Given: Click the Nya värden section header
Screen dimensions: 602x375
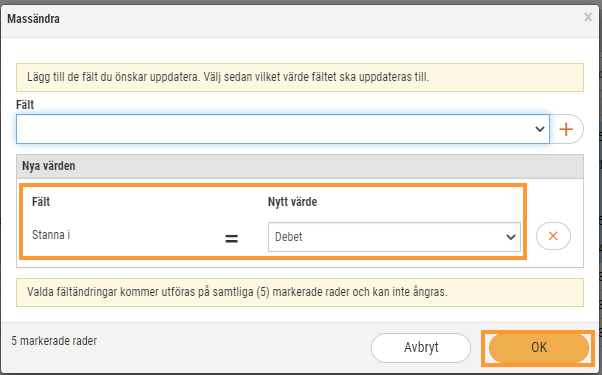Looking at the screenshot, I should (300, 166).
